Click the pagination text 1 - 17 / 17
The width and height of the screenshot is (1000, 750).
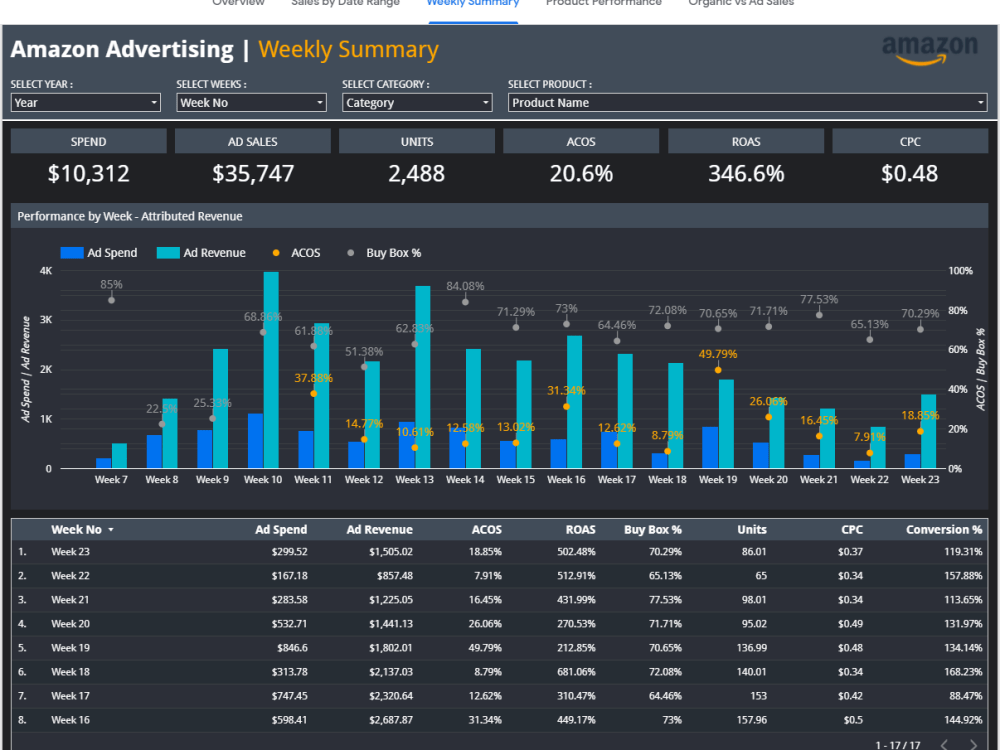[x=897, y=745]
